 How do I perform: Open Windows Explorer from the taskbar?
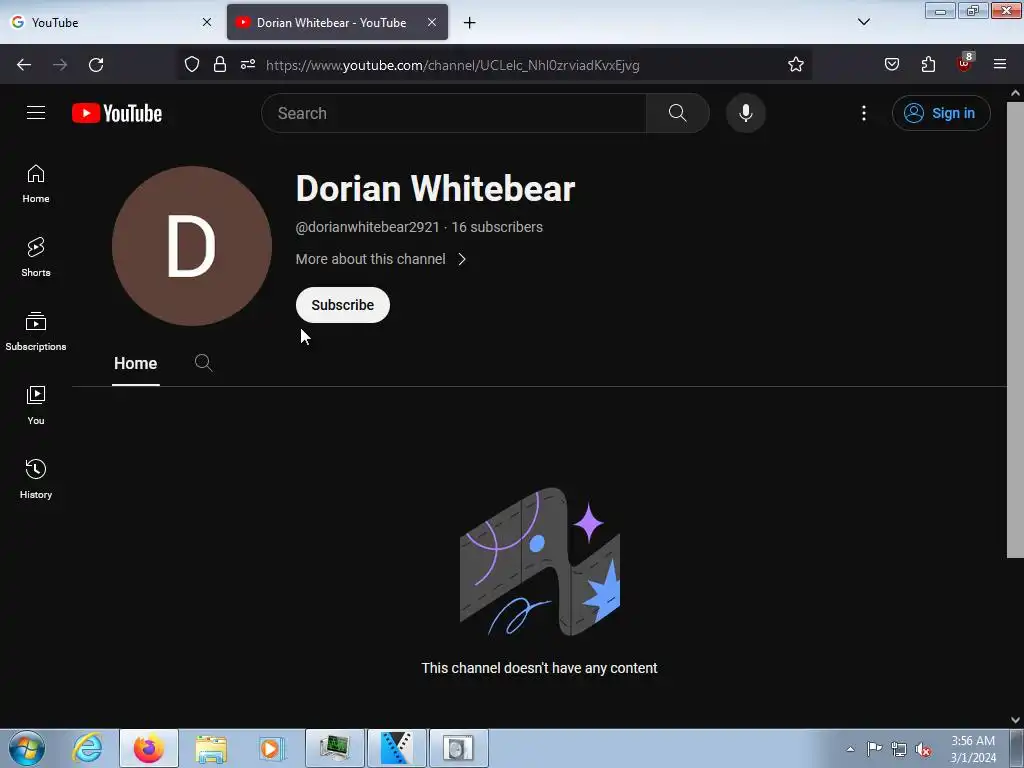tap(211, 748)
